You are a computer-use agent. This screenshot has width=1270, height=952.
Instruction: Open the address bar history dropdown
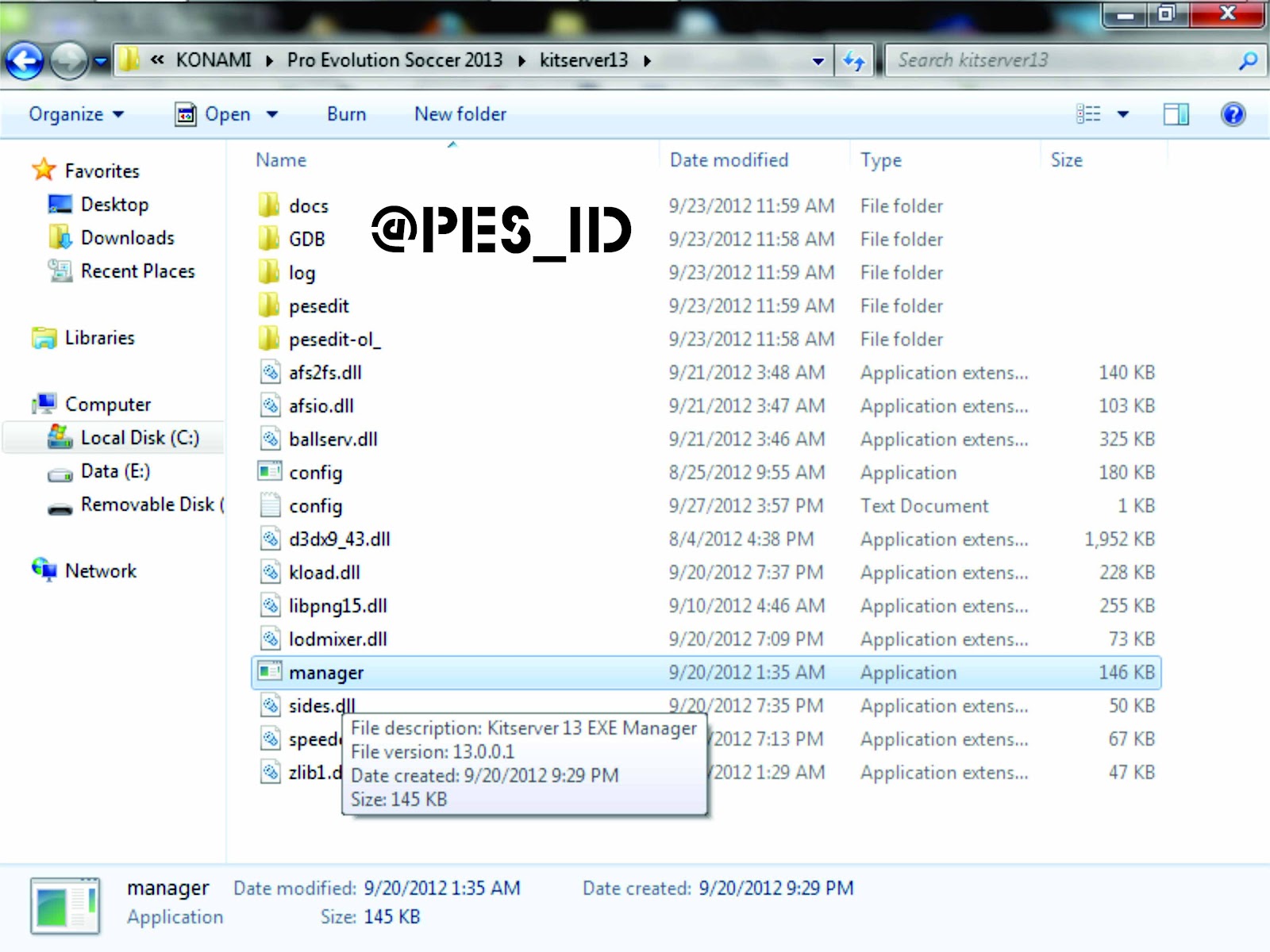[818, 61]
